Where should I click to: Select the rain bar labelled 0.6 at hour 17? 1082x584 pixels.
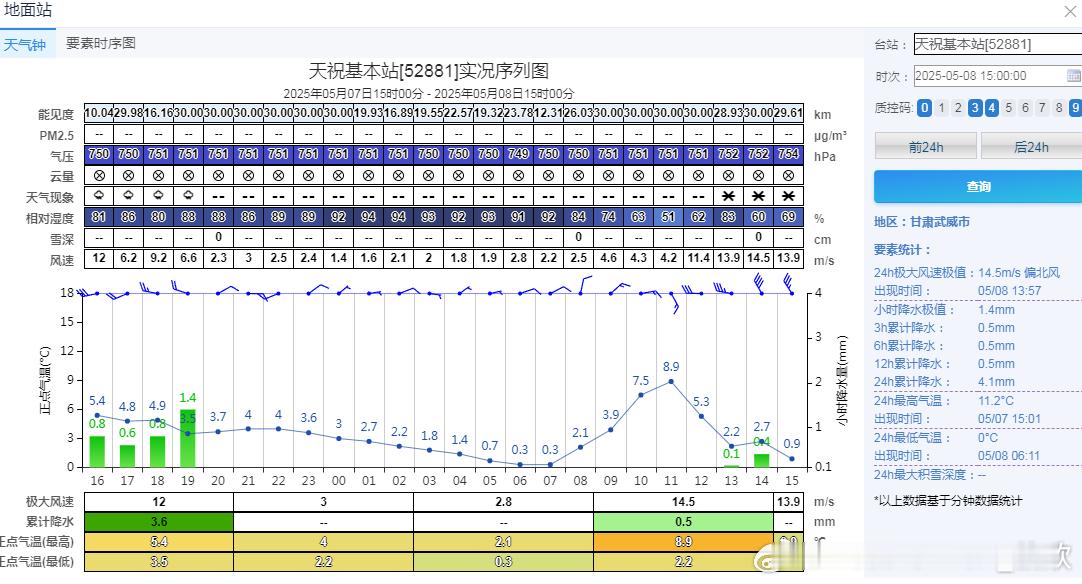(x=128, y=456)
